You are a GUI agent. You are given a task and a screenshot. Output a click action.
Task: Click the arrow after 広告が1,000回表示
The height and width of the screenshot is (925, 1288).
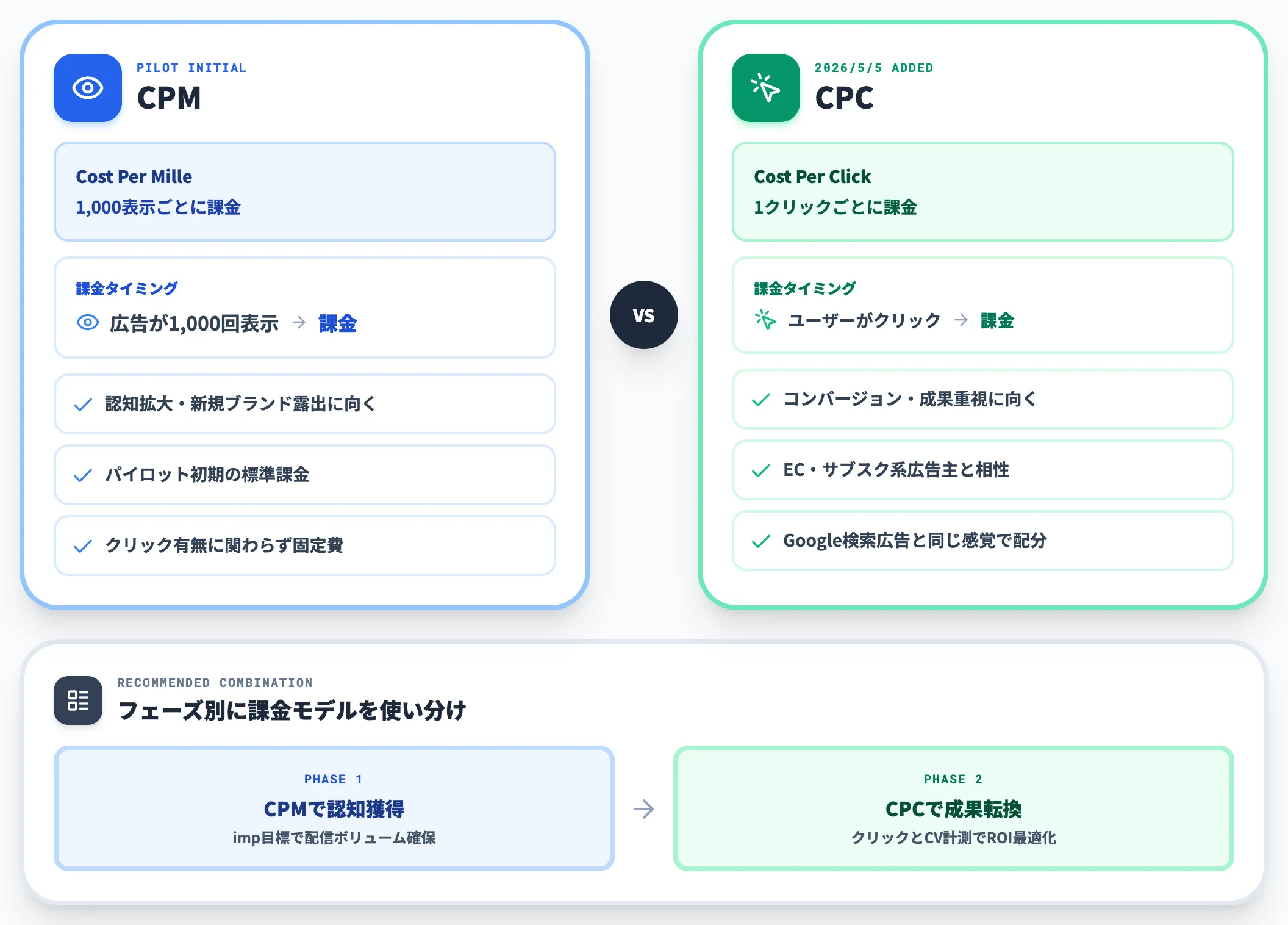point(299,322)
